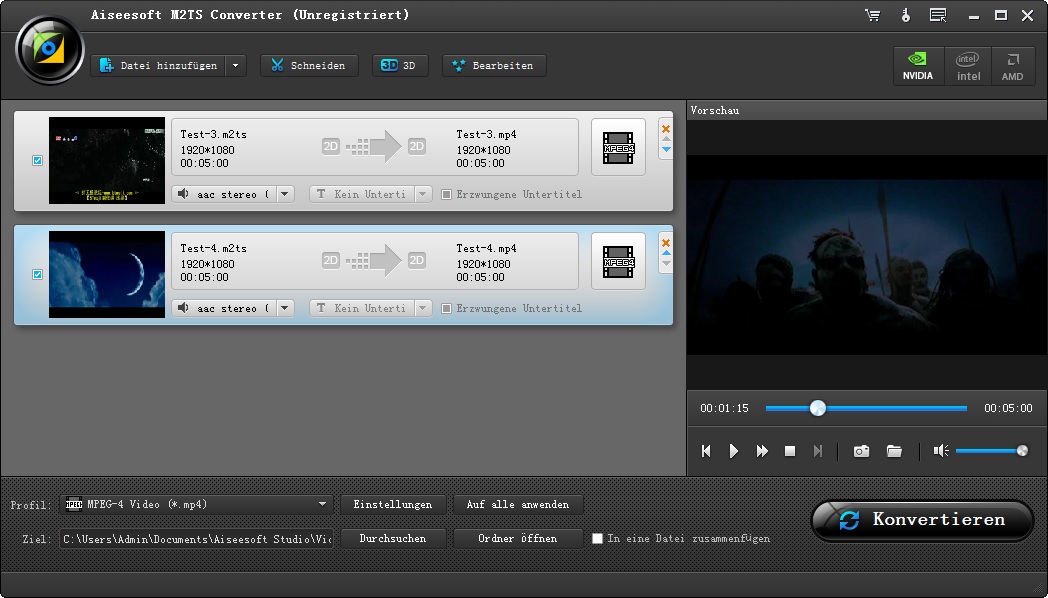Click Datei hinzufügen button
This screenshot has width=1048, height=598.
click(158, 65)
